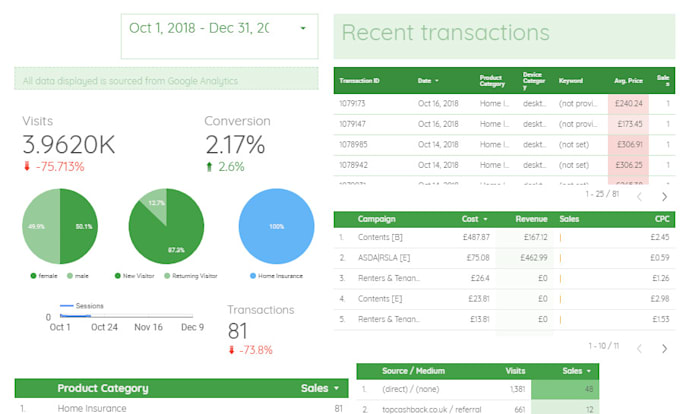This screenshot has width=680, height=414.
Task: Click the £173.45 average price cell
Action: click(x=628, y=124)
